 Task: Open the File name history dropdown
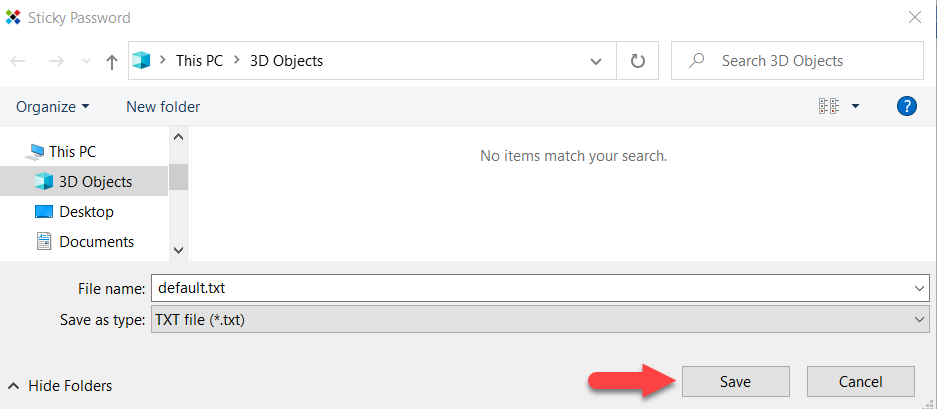920,289
